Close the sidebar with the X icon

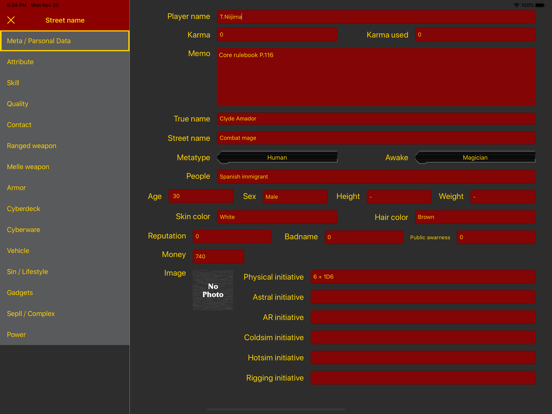[11, 20]
